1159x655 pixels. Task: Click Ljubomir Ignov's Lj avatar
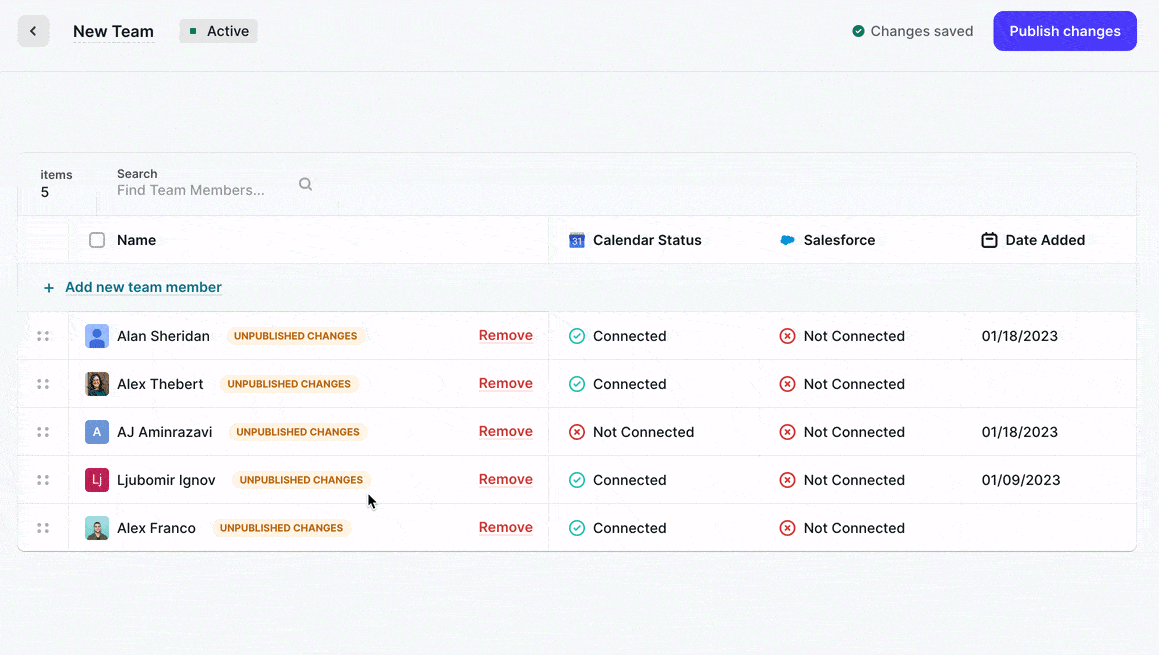click(97, 480)
